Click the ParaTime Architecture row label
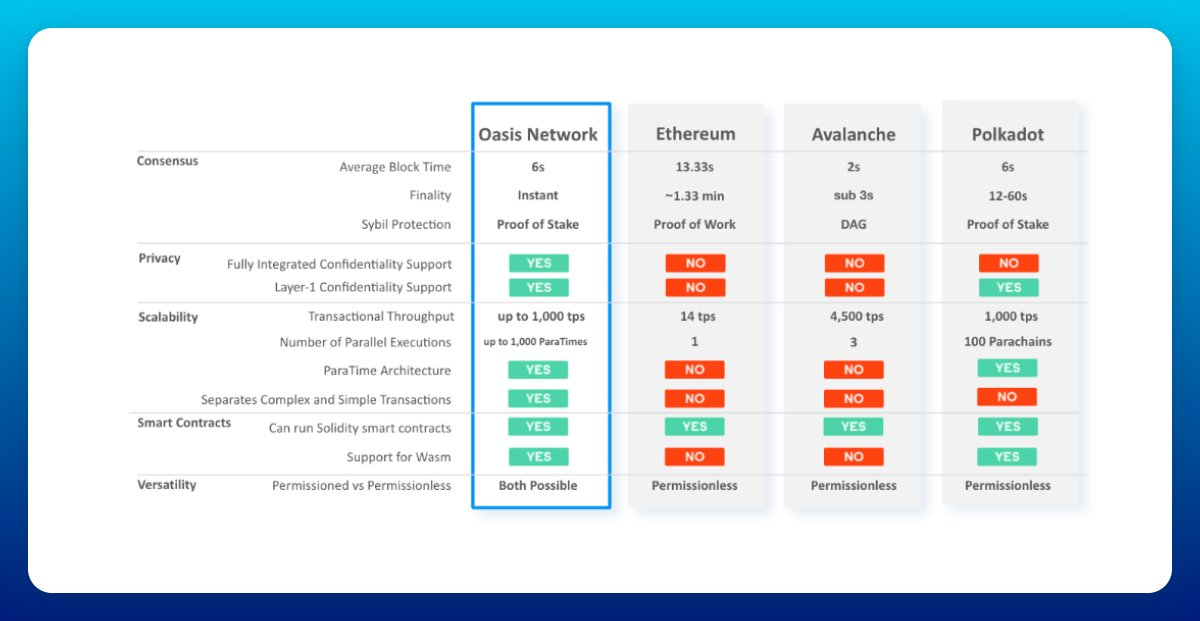1200x621 pixels. pos(387,370)
